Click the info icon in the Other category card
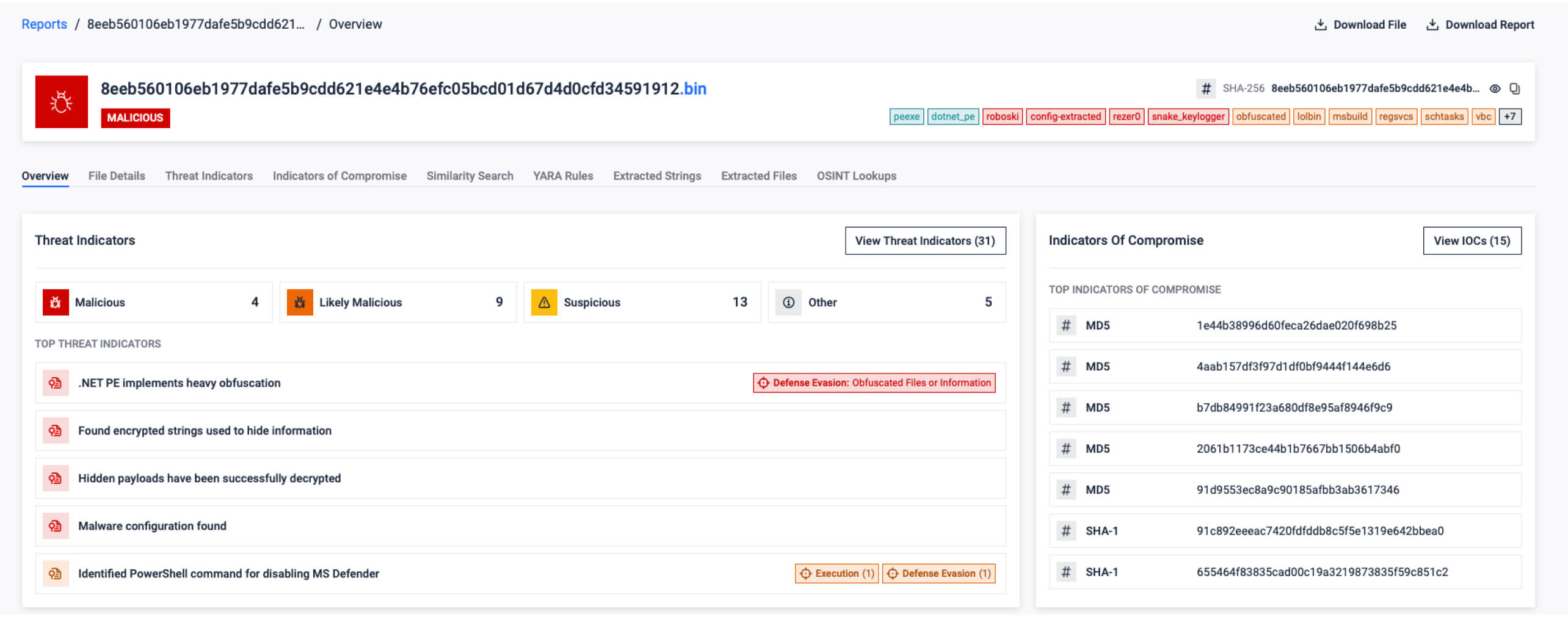The height and width of the screenshot is (617, 1568). pos(788,301)
